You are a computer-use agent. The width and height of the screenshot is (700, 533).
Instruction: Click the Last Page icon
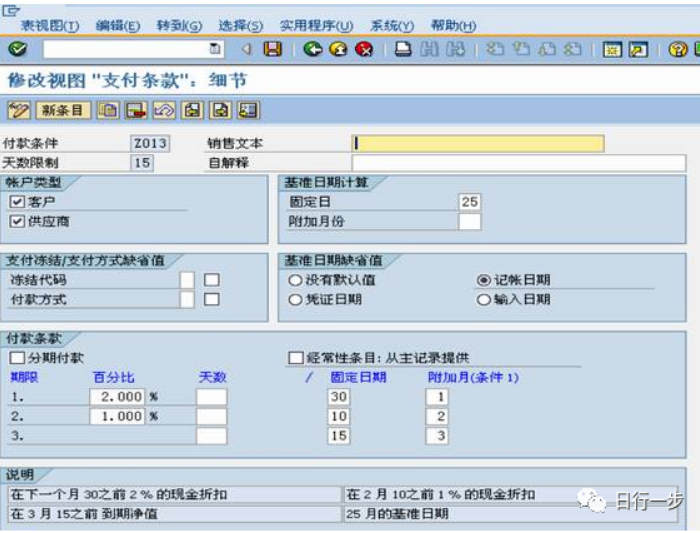coord(572,48)
